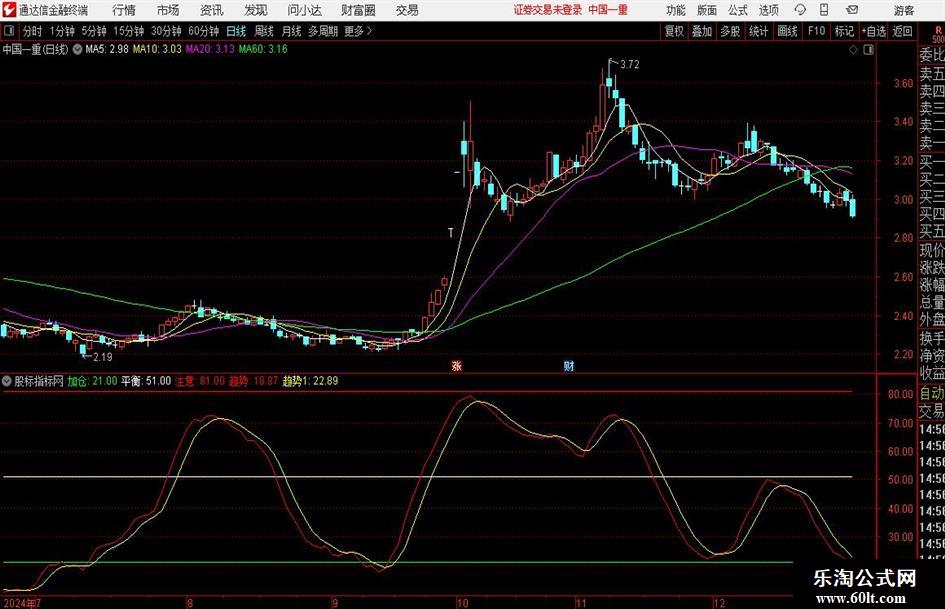The height and width of the screenshot is (609, 945).
Task: Switch to 30分钟 period tab
Action: click(166, 31)
